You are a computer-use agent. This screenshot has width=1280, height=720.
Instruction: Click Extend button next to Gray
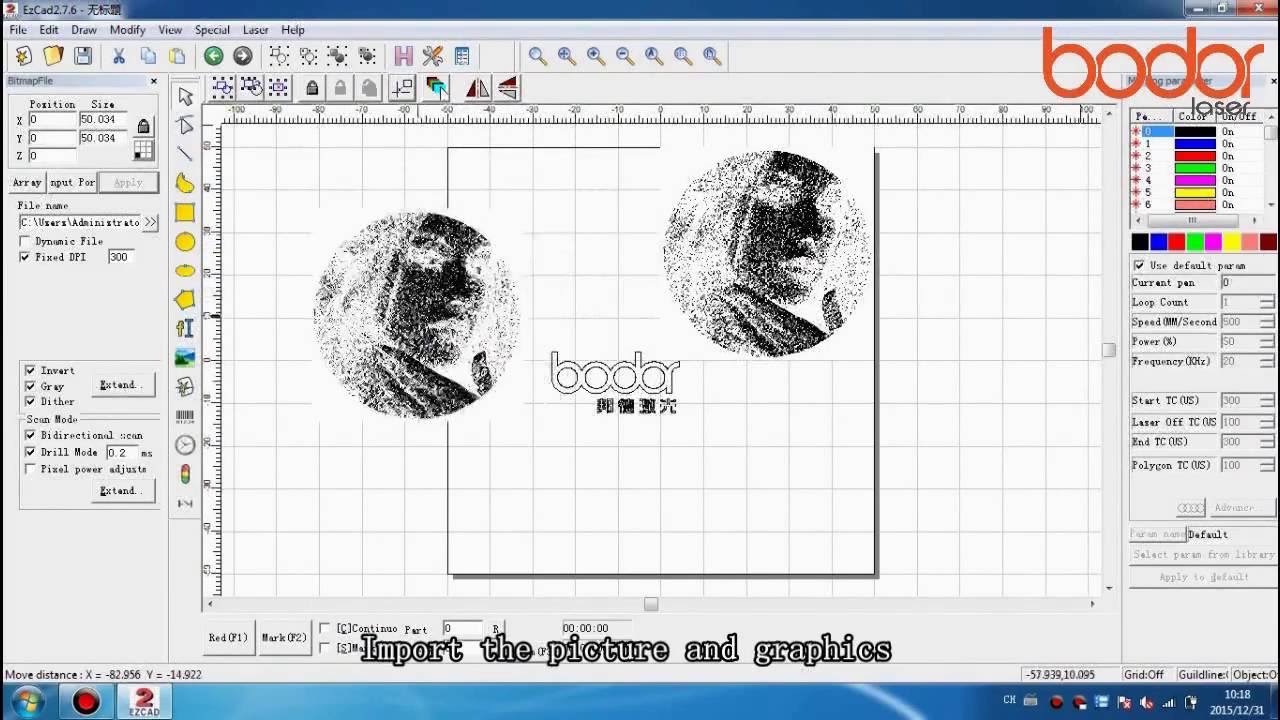(122, 385)
